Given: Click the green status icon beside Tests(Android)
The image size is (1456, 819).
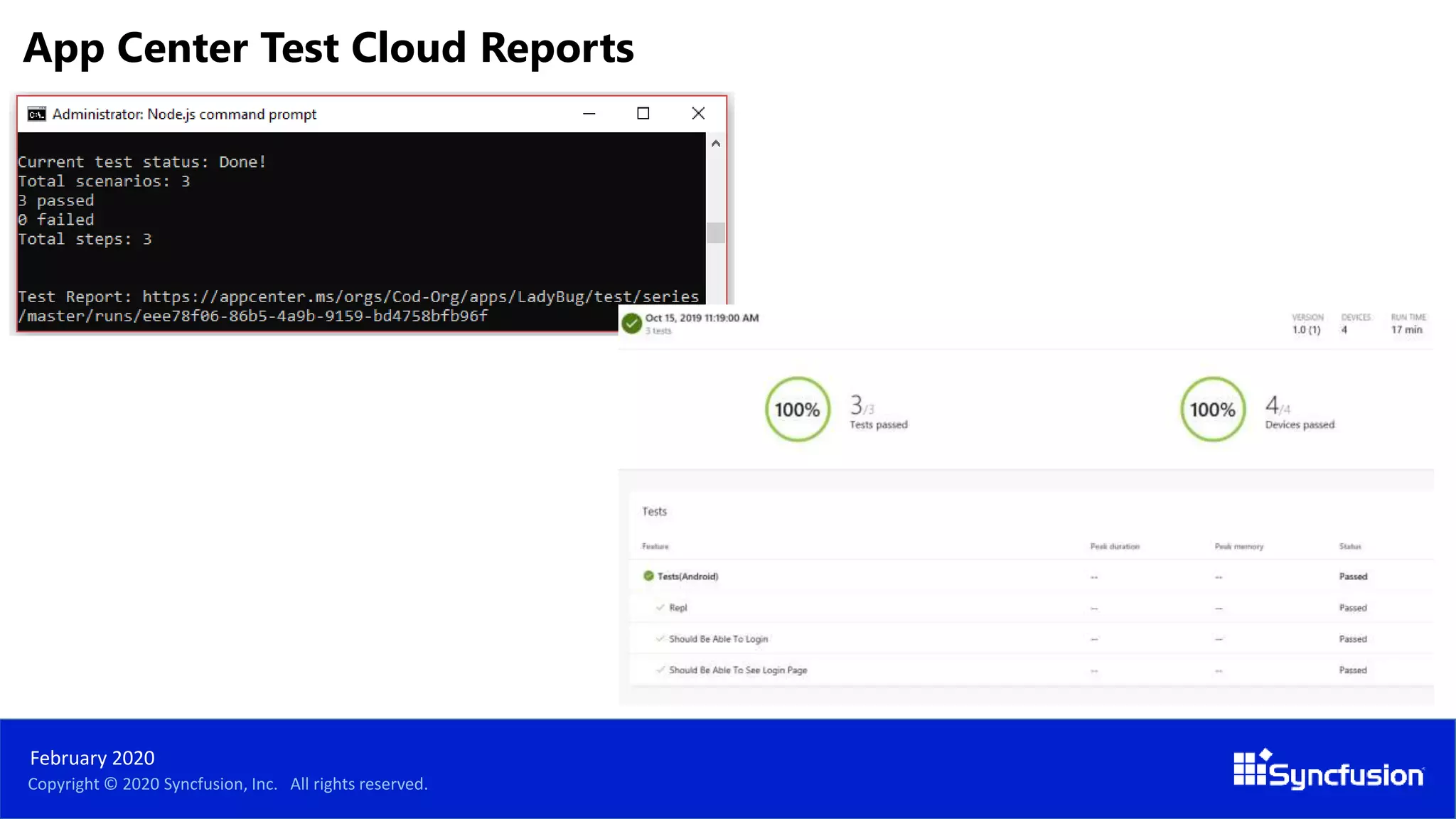Looking at the screenshot, I should coord(648,576).
